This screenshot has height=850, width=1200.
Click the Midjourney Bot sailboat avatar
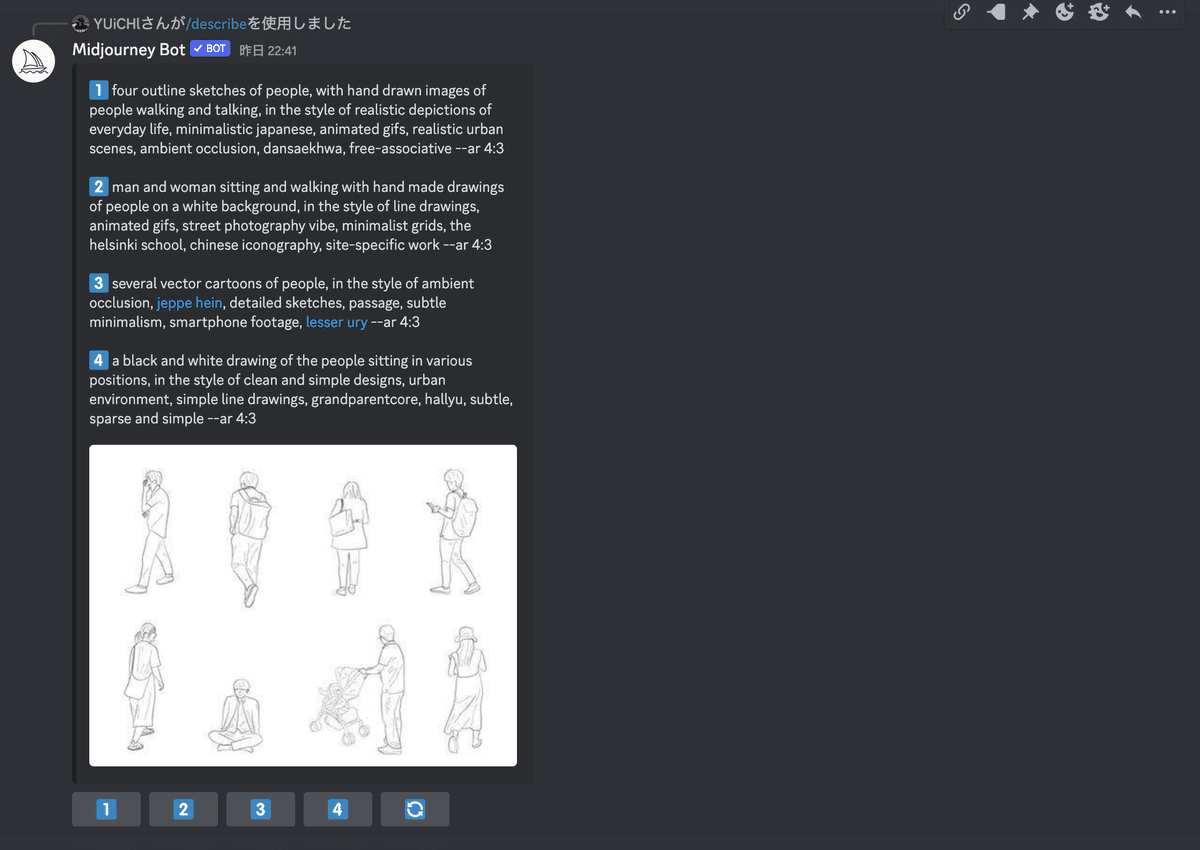pyautogui.click(x=33, y=61)
